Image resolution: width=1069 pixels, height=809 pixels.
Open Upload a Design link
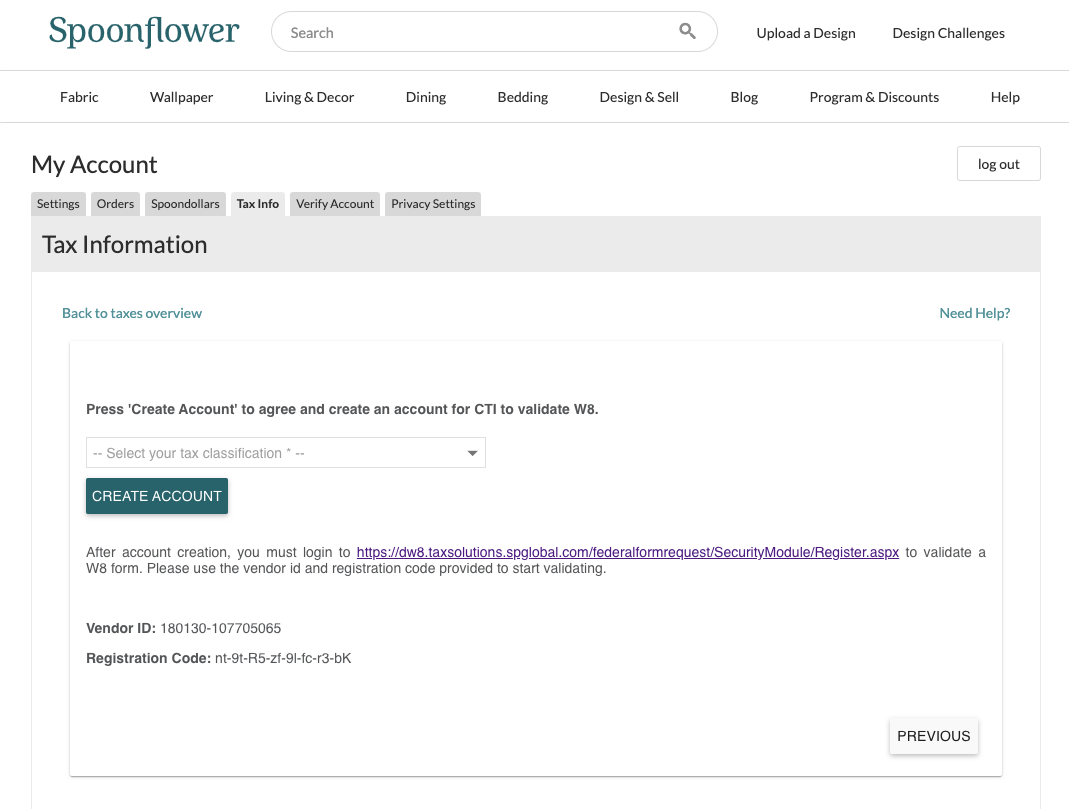pyautogui.click(x=806, y=33)
